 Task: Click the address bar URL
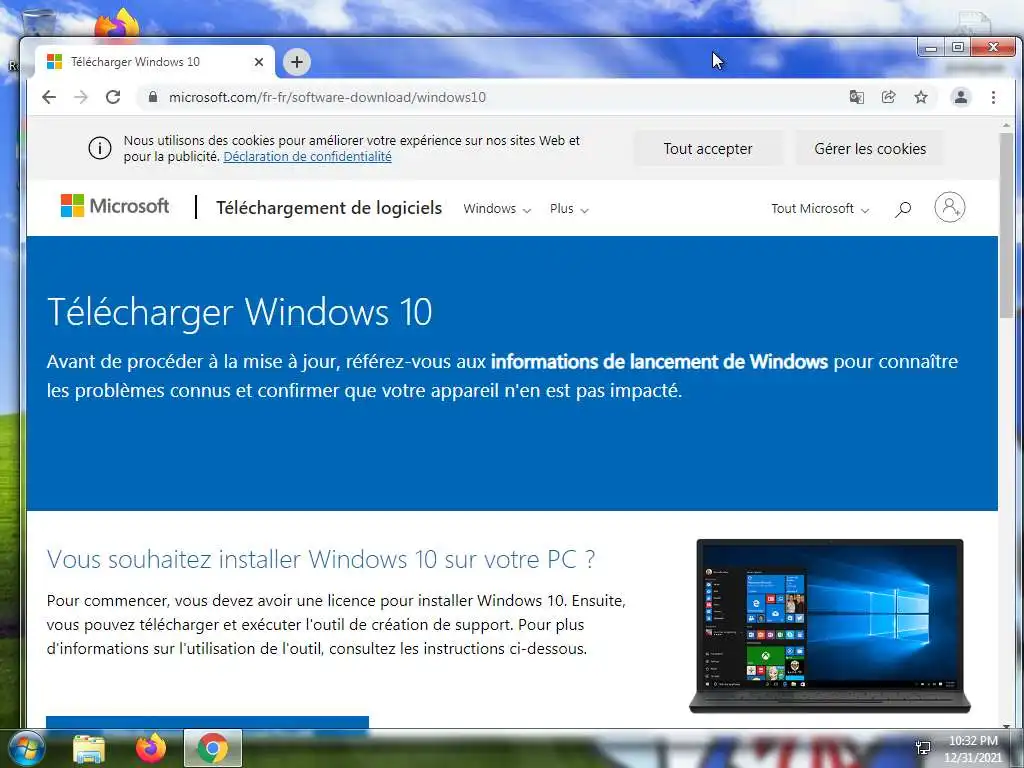point(327,97)
